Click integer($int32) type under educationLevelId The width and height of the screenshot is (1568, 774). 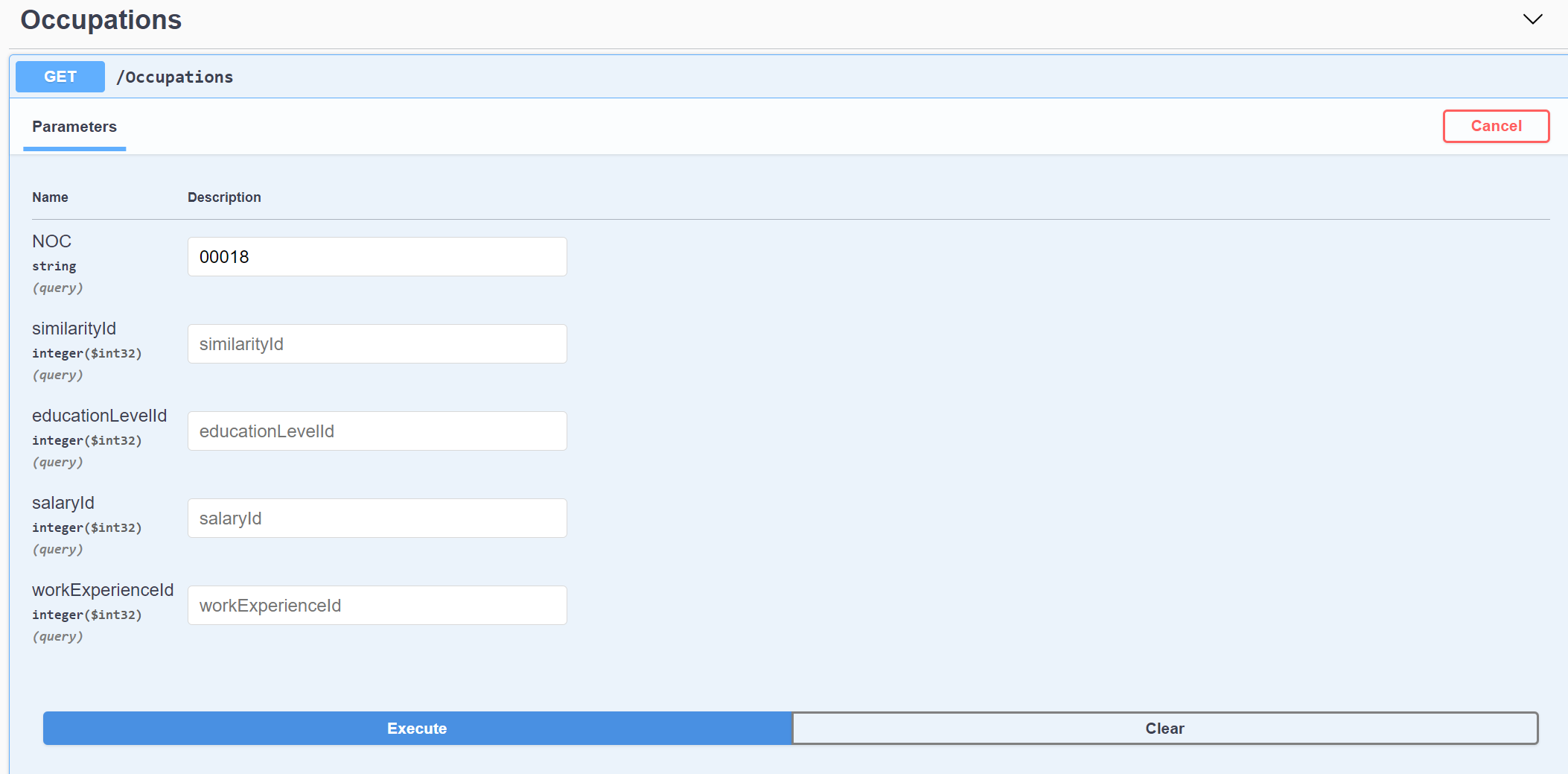coord(87,440)
